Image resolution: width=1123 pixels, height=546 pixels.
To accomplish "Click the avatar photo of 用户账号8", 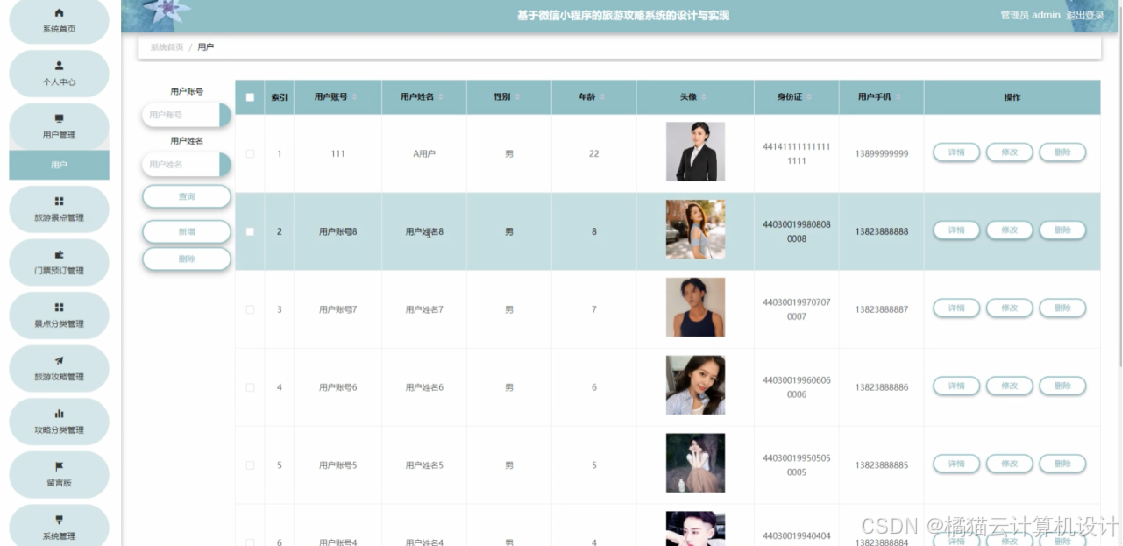I will 695,229.
